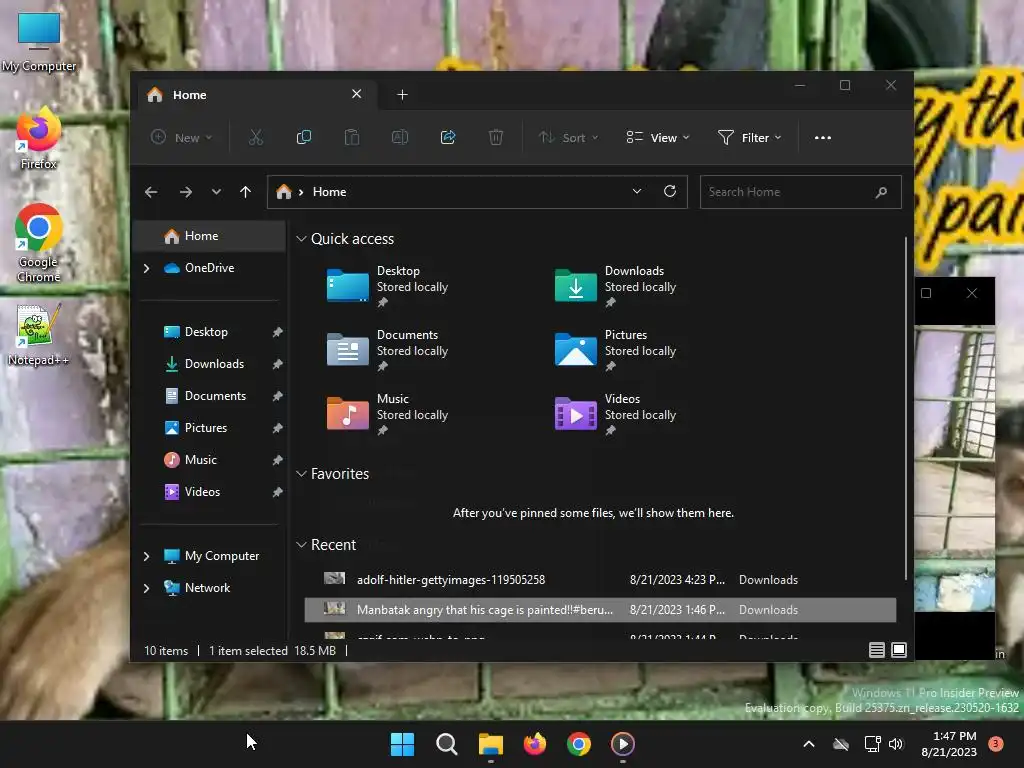Screen dimensions: 1024x768
Task: Close the Home tab
Action: (357, 94)
